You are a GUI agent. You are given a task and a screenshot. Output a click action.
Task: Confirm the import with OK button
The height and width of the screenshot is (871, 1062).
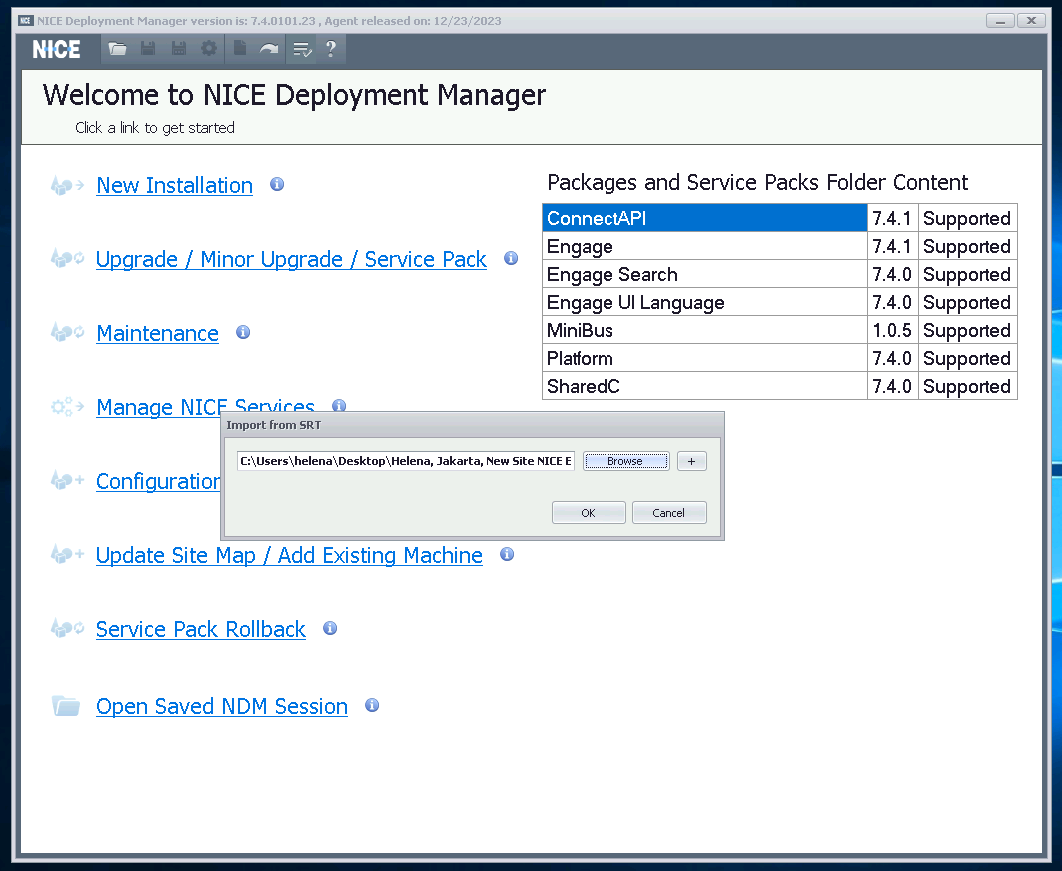click(x=588, y=513)
